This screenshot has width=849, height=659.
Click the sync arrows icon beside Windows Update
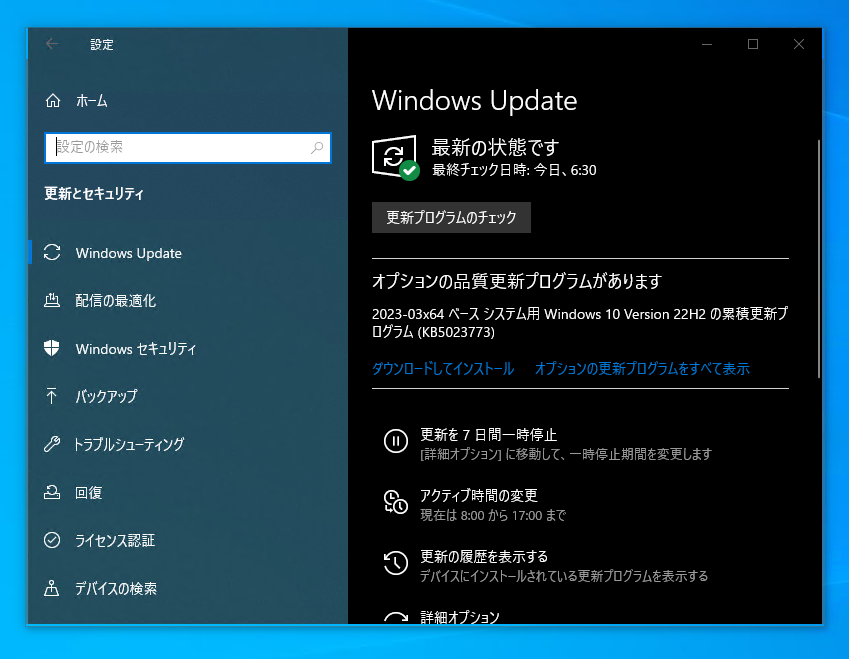pos(53,253)
